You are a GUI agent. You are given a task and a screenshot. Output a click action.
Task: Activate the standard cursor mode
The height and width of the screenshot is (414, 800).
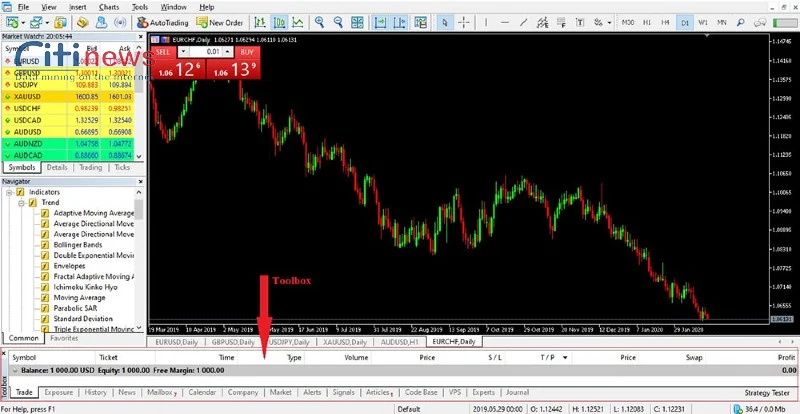tap(445, 22)
